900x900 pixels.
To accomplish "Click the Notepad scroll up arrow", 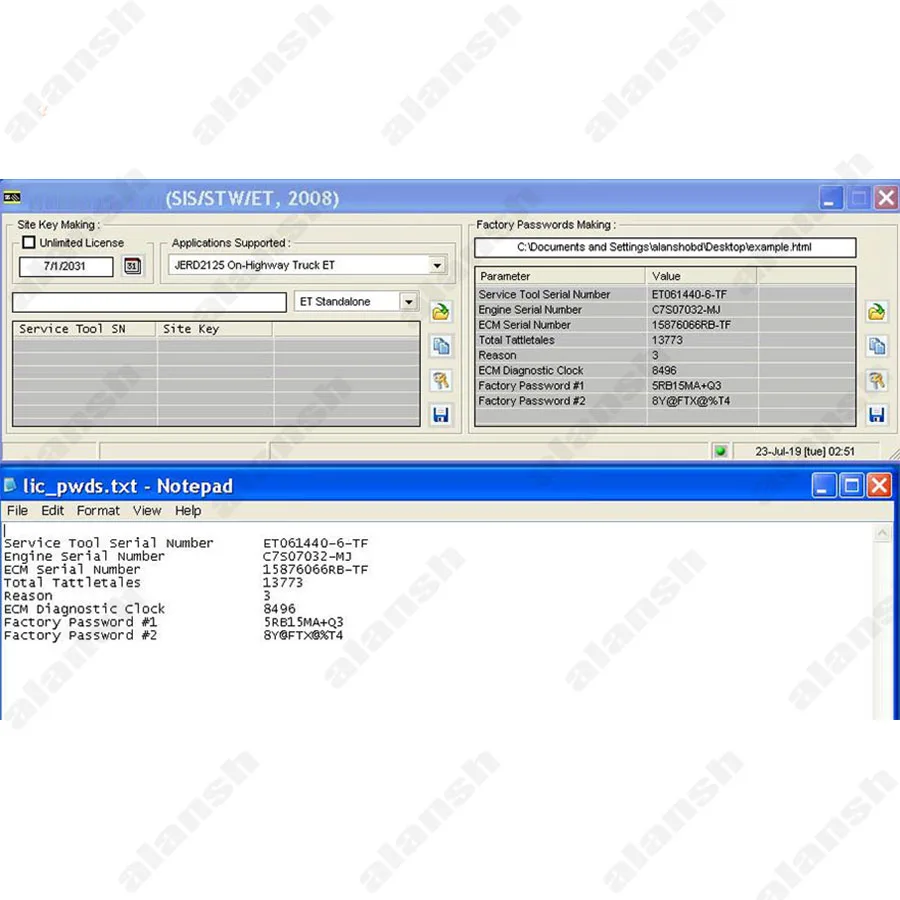I will coord(882,533).
